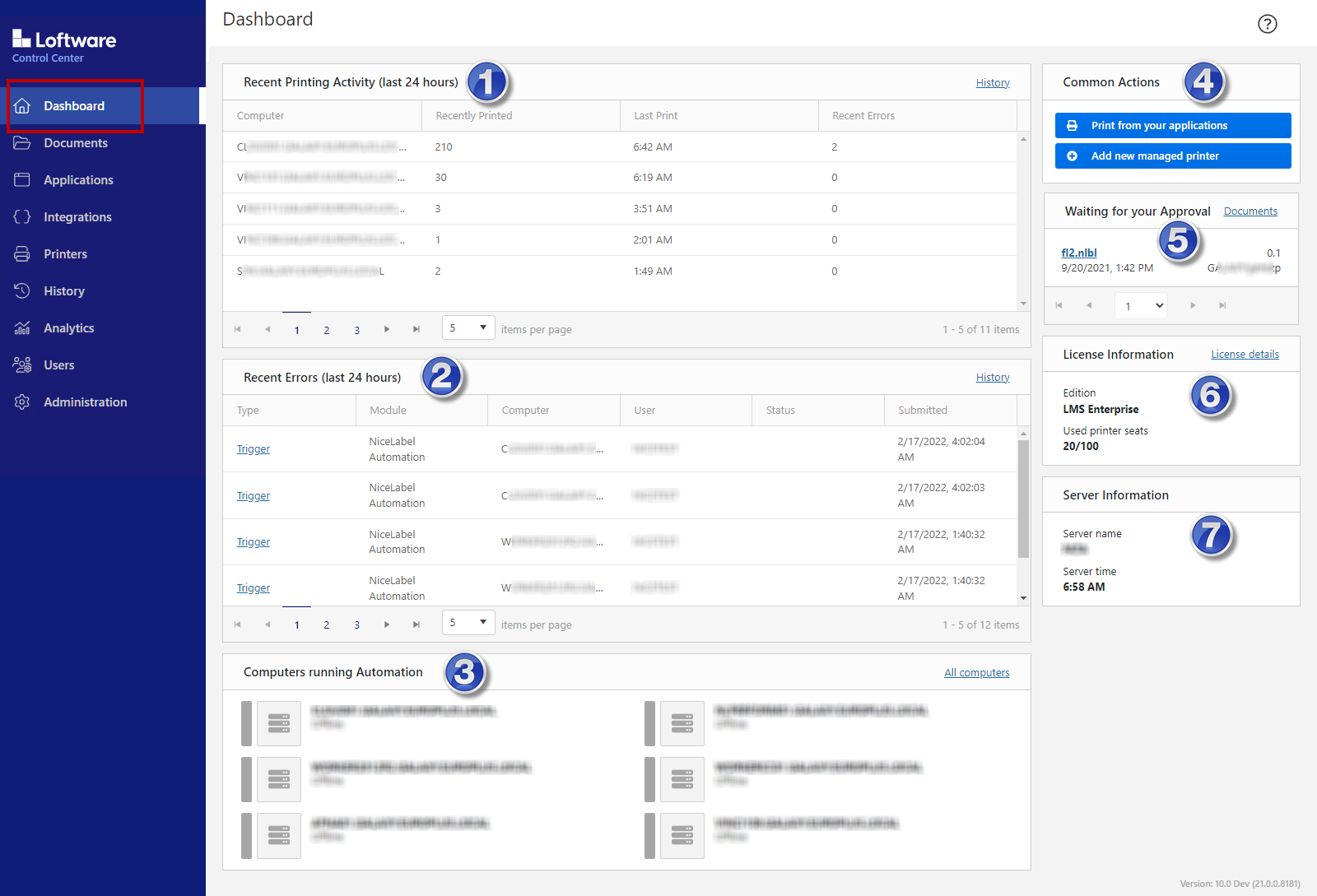
Task: Open the sidebar History clock icon
Action: tap(22, 291)
